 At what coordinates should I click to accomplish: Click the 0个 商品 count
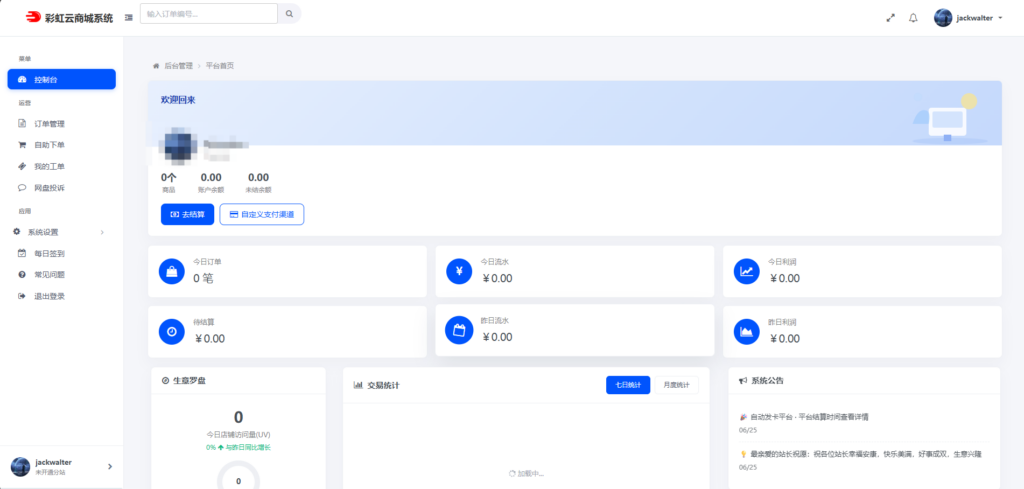[168, 177]
